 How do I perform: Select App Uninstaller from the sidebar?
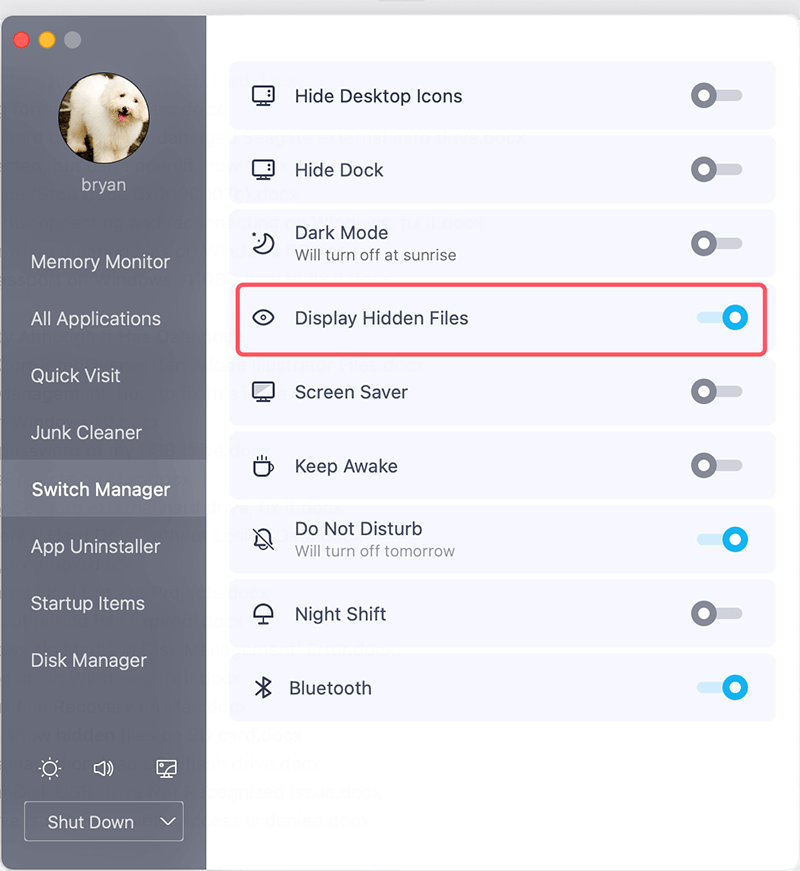click(x=95, y=547)
